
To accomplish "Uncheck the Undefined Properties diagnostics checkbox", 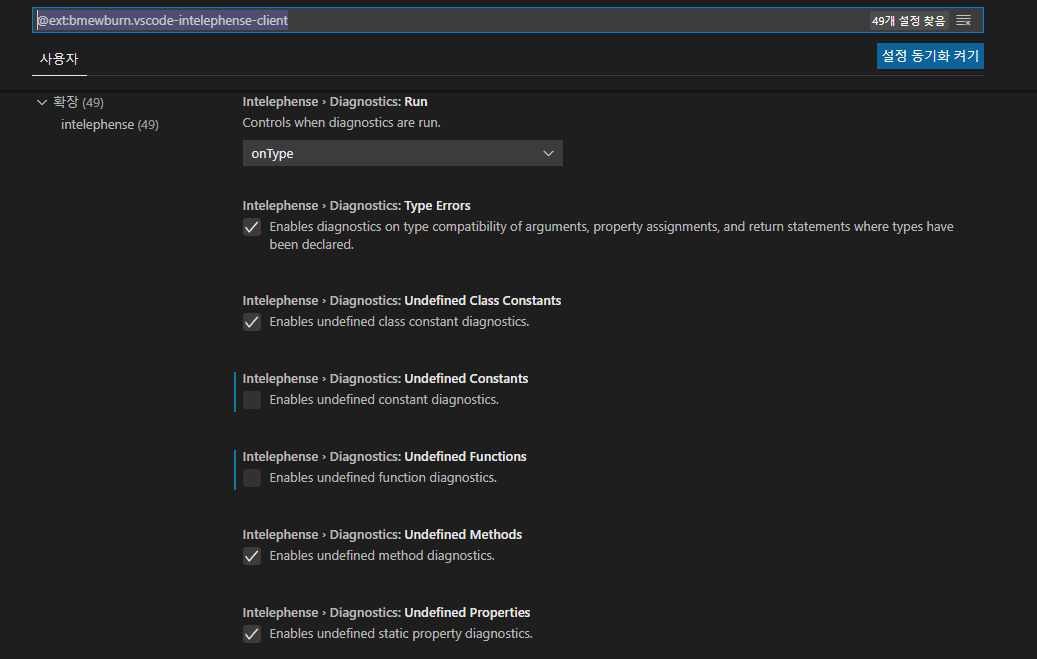I will point(252,635).
